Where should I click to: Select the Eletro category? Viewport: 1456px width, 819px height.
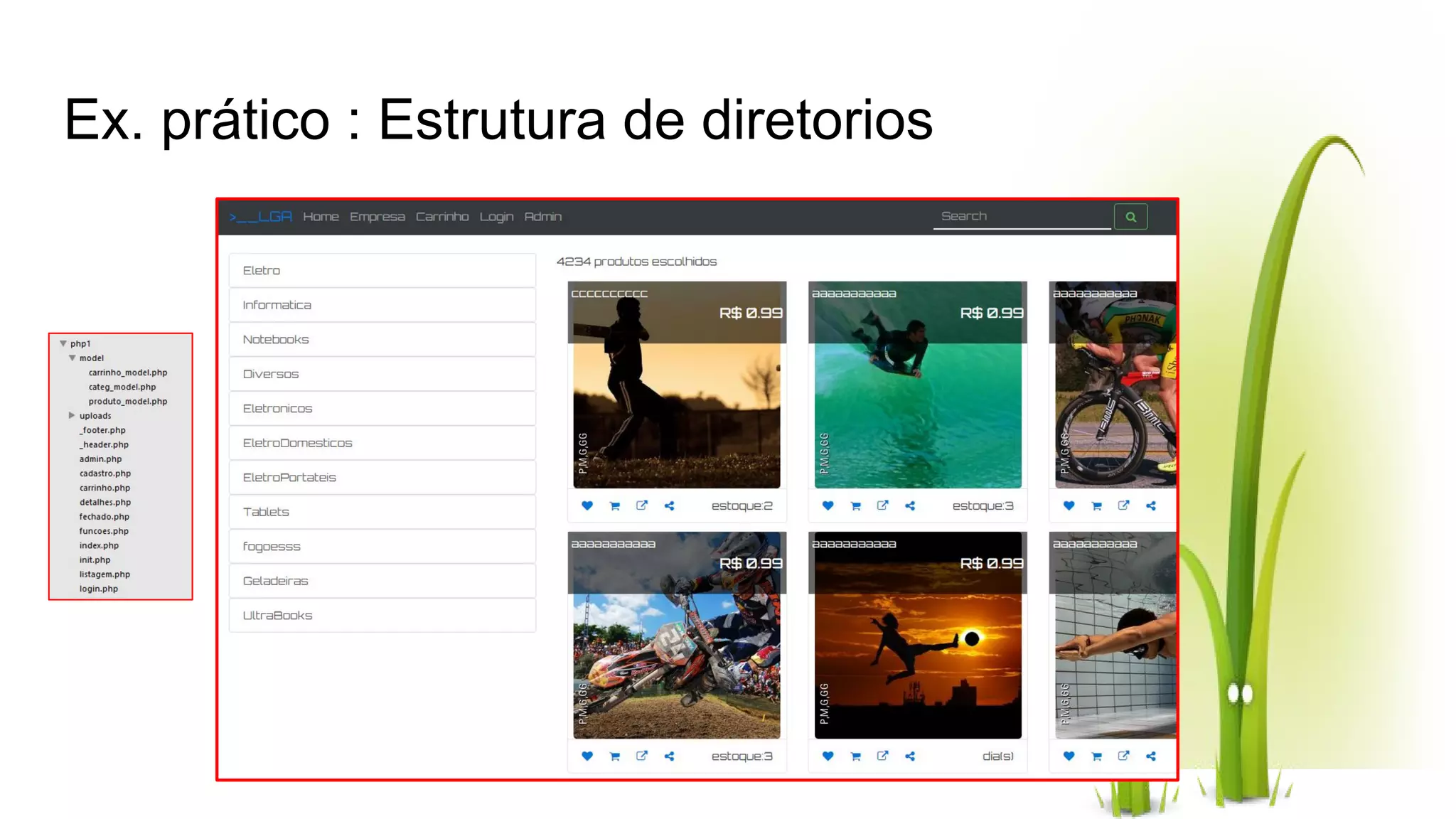coord(382,270)
